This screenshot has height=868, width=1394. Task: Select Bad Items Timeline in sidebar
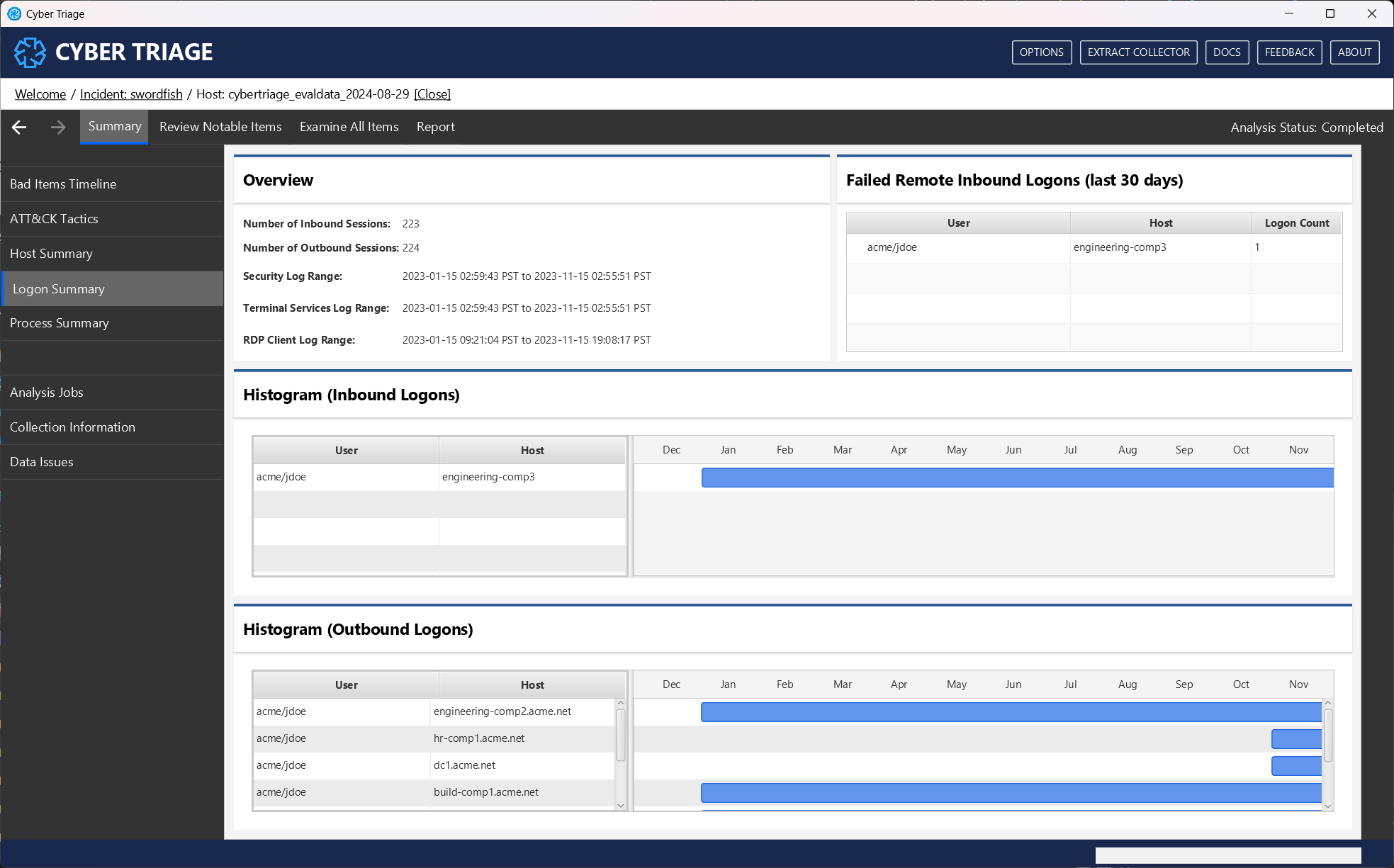pos(63,184)
